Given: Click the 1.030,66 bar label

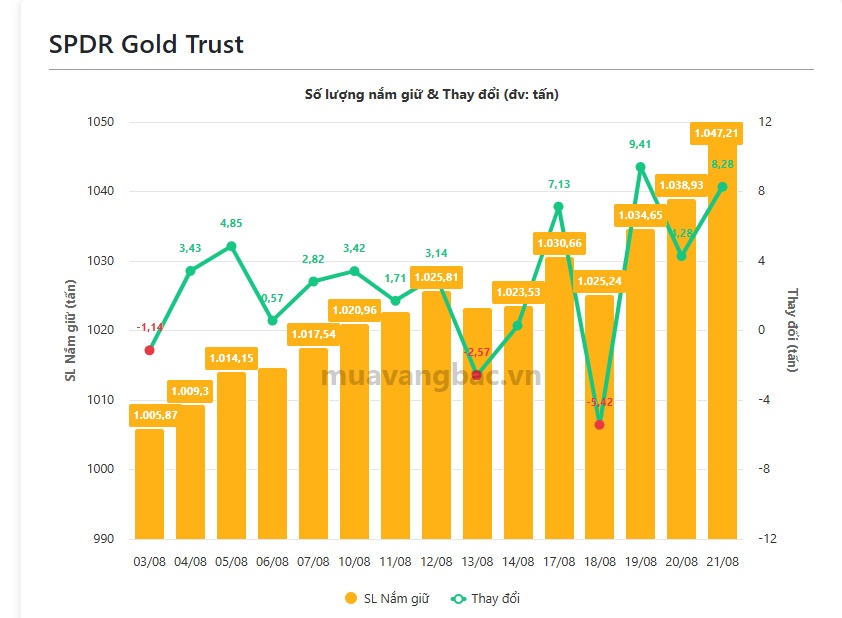Looking at the screenshot, I should tap(559, 243).
